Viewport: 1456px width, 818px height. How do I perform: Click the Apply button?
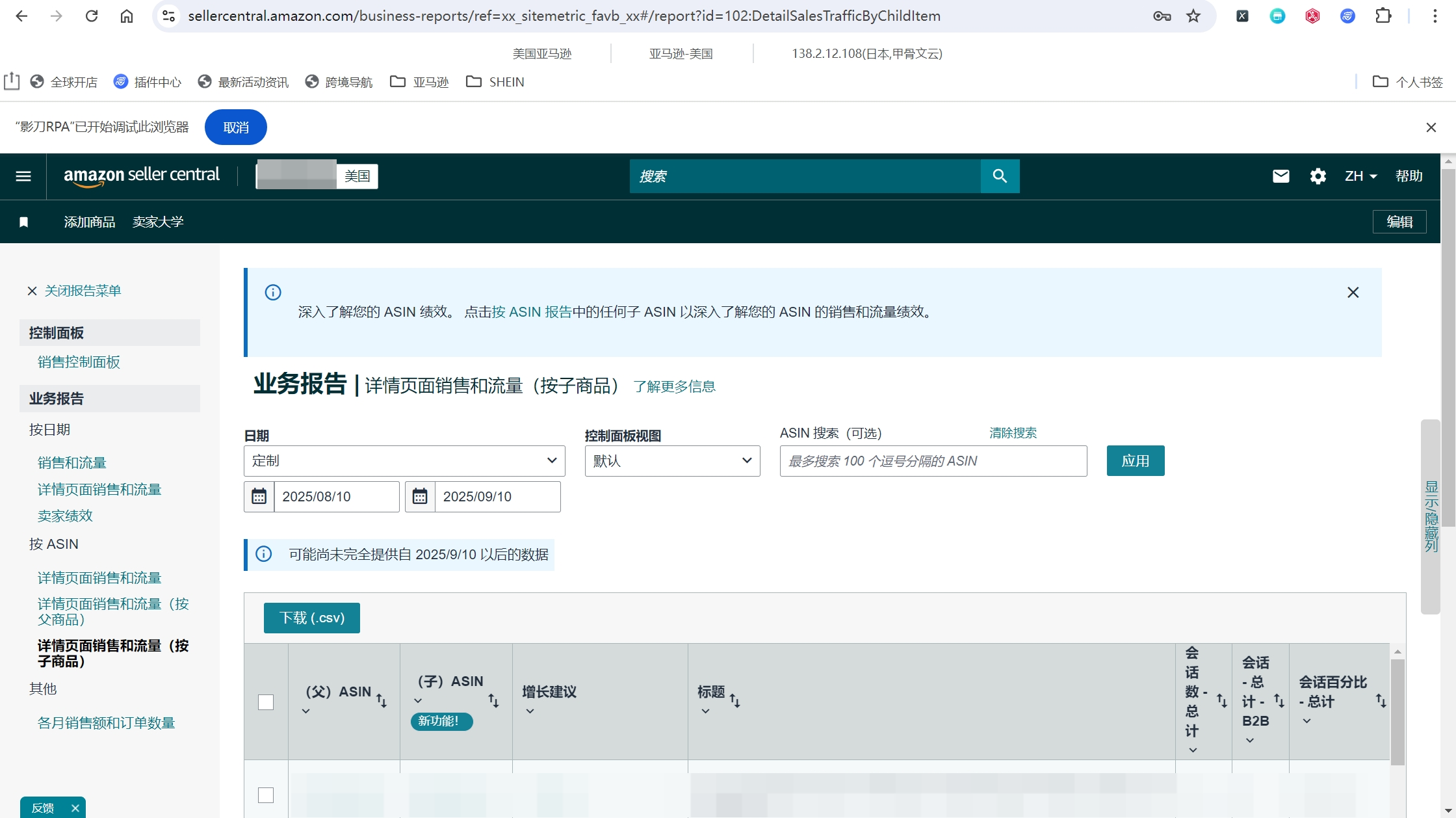[x=1136, y=461]
